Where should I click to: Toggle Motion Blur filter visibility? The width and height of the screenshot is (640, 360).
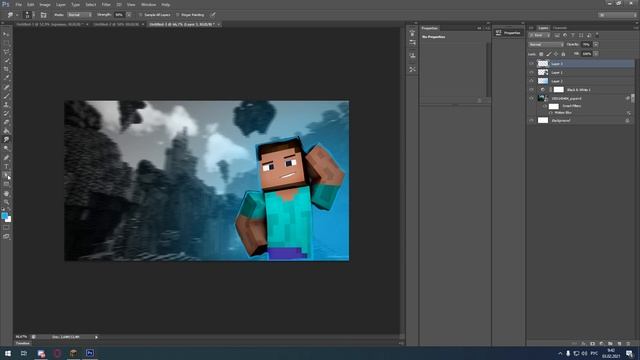point(551,113)
